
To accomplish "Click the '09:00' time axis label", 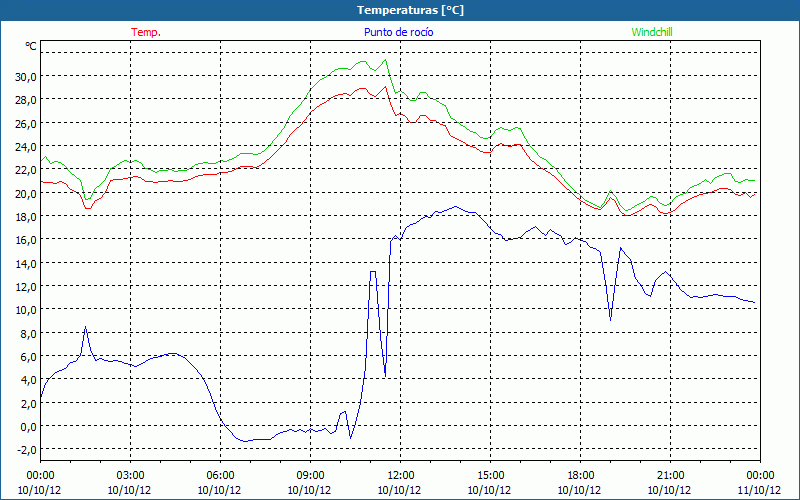I will [310, 476].
